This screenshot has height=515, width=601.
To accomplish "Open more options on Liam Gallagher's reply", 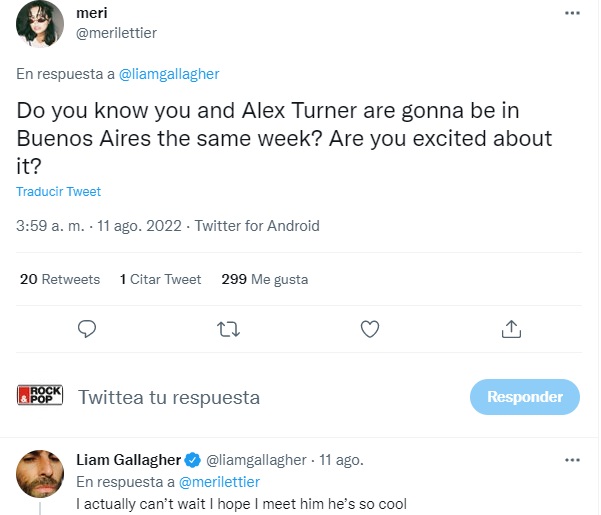I will click(572, 460).
